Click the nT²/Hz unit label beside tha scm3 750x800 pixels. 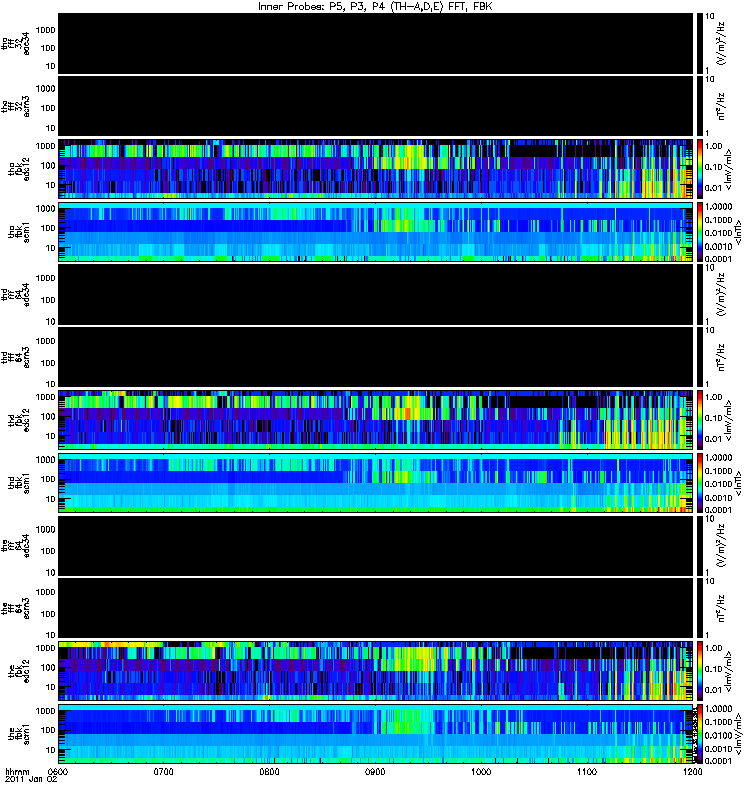722,106
